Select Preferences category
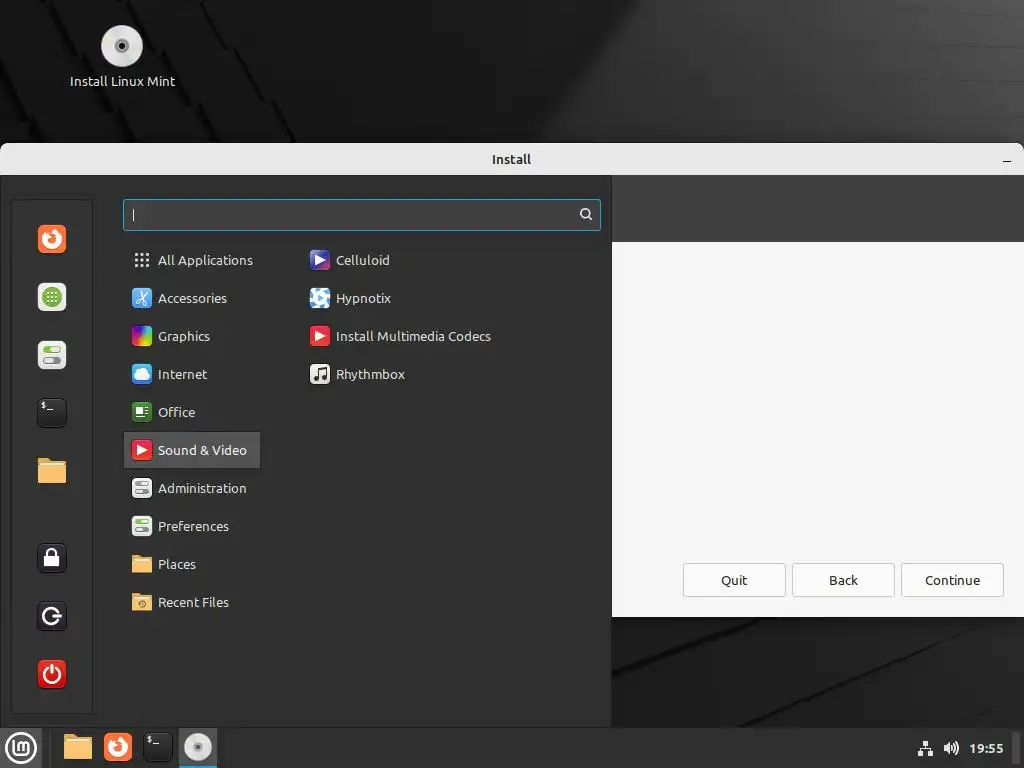The image size is (1024, 768). (192, 526)
